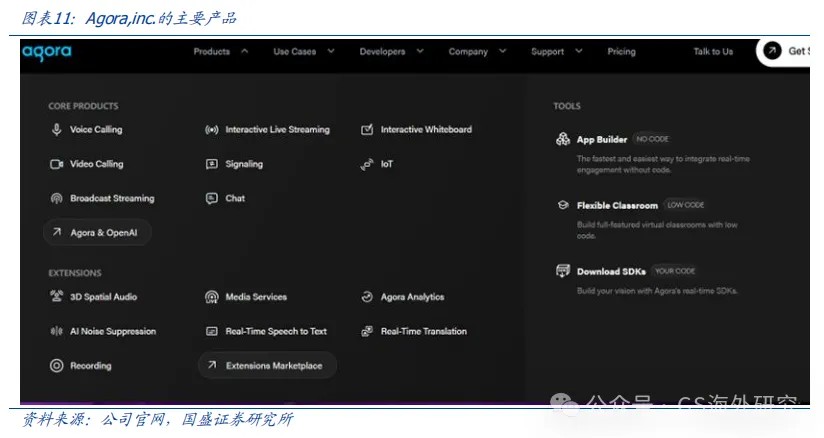824x438 pixels.
Task: Click the arrow icon beside Agora & OpenAI
Action: pos(57,232)
